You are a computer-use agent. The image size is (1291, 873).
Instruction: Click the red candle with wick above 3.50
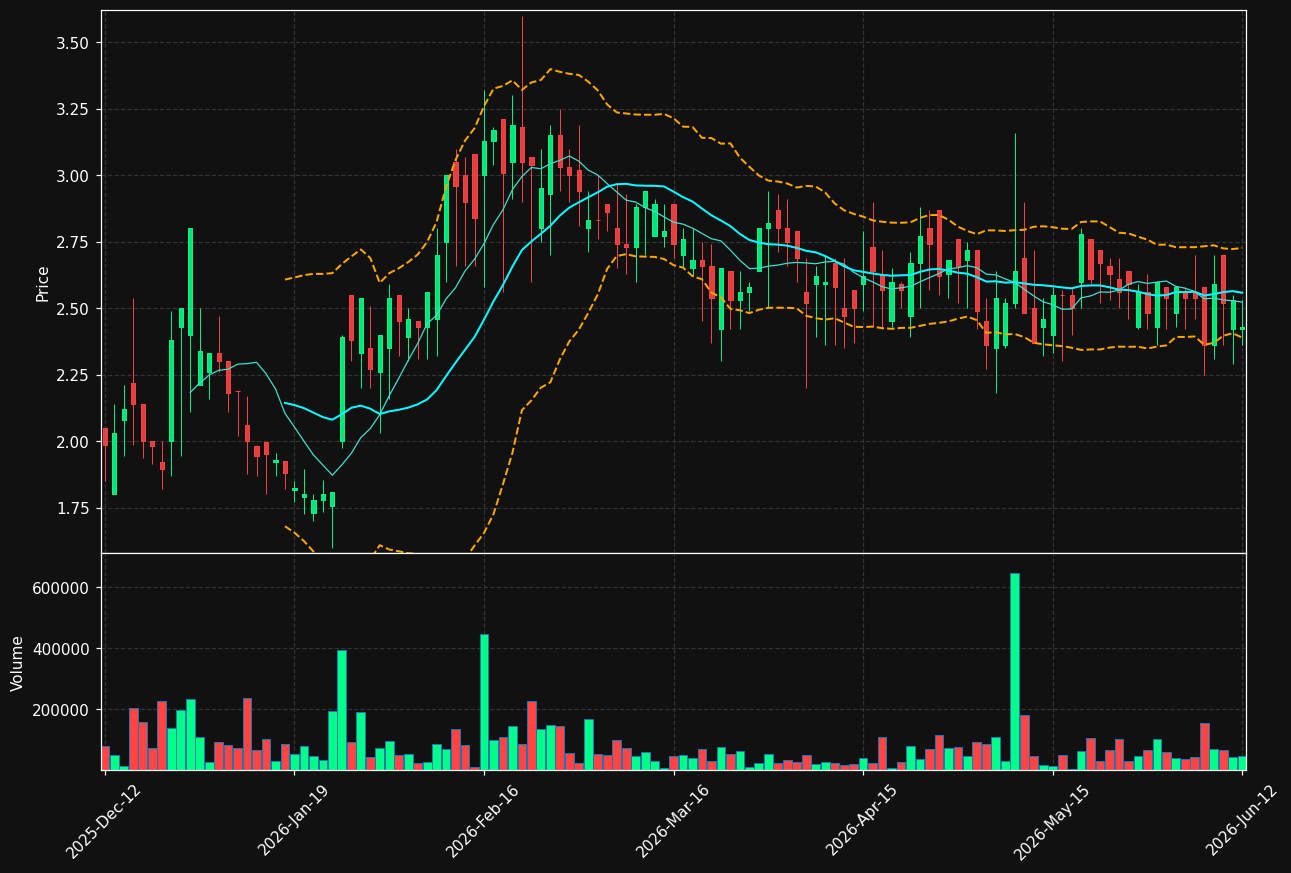(x=522, y=145)
